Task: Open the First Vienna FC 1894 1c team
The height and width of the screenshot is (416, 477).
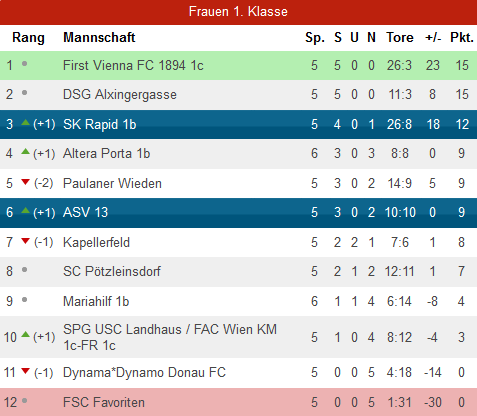Action: pyautogui.click(x=133, y=65)
